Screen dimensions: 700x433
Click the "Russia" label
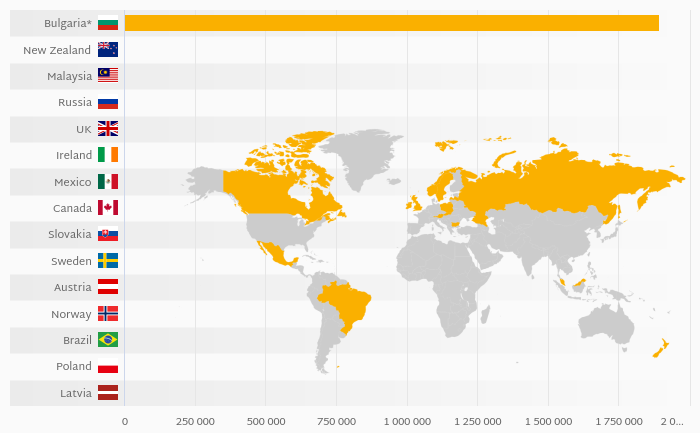75,102
